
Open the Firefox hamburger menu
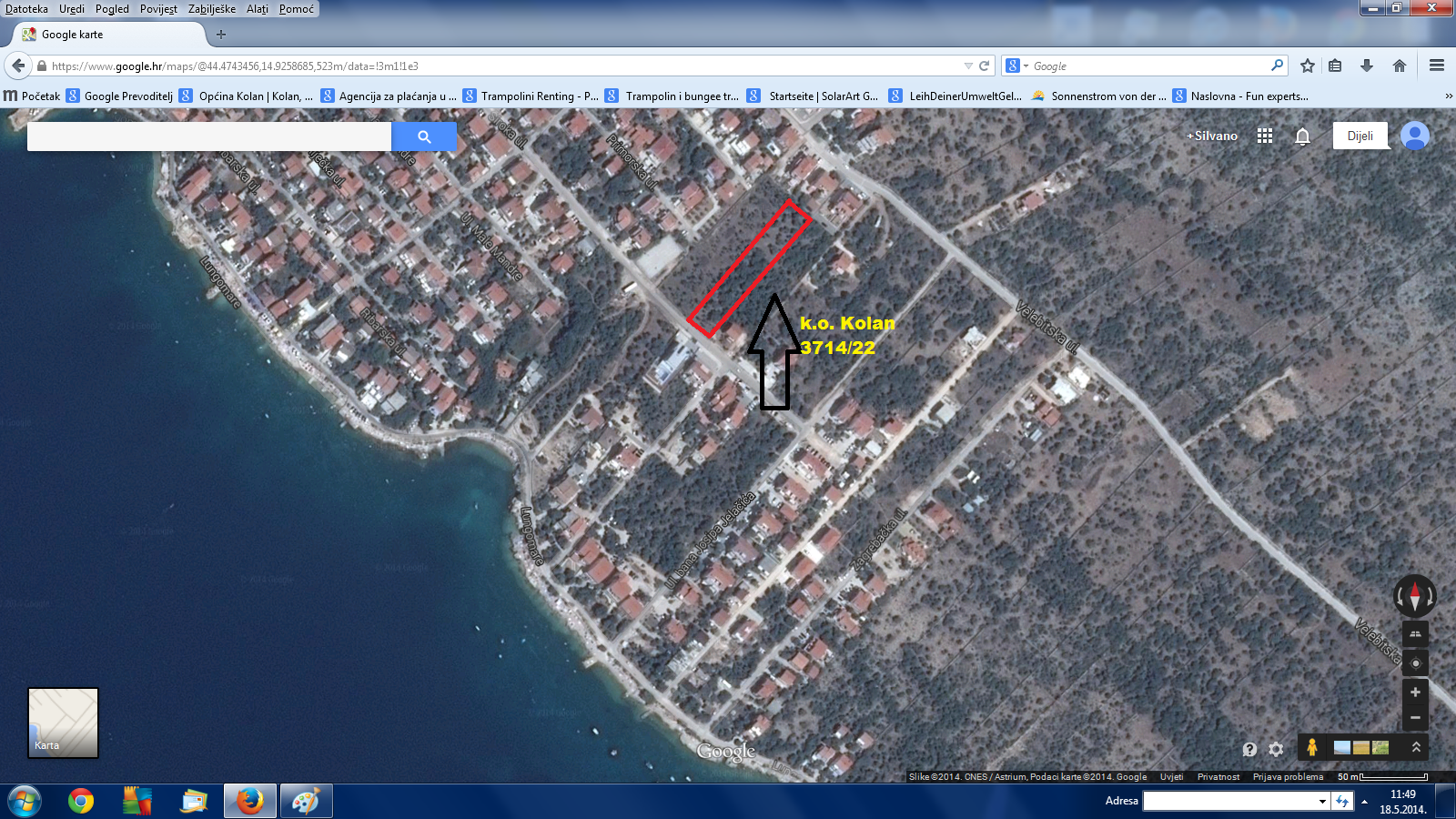pos(1437,66)
